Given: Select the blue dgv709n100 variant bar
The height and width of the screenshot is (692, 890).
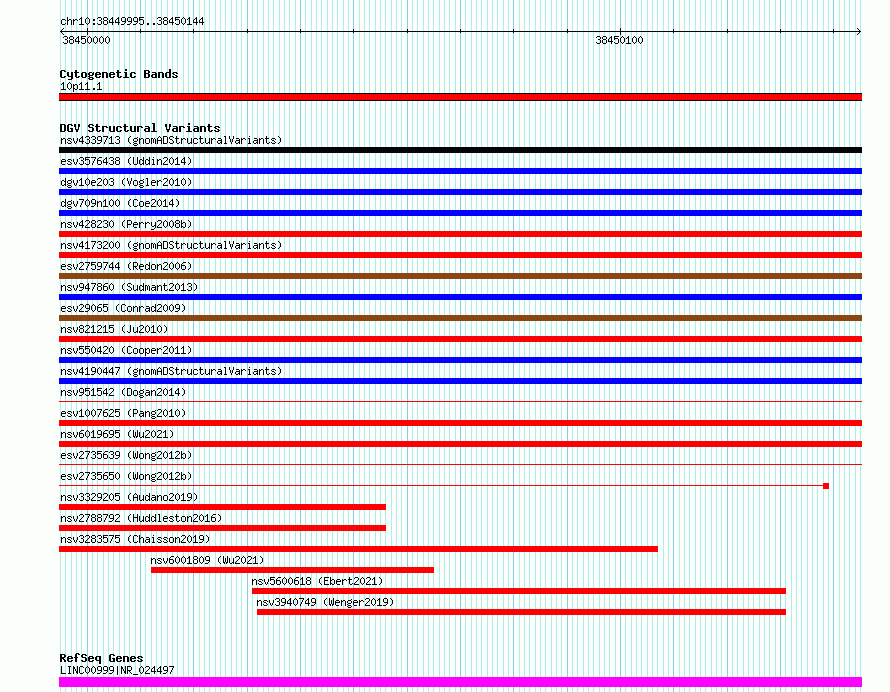Looking at the screenshot, I should click(460, 213).
